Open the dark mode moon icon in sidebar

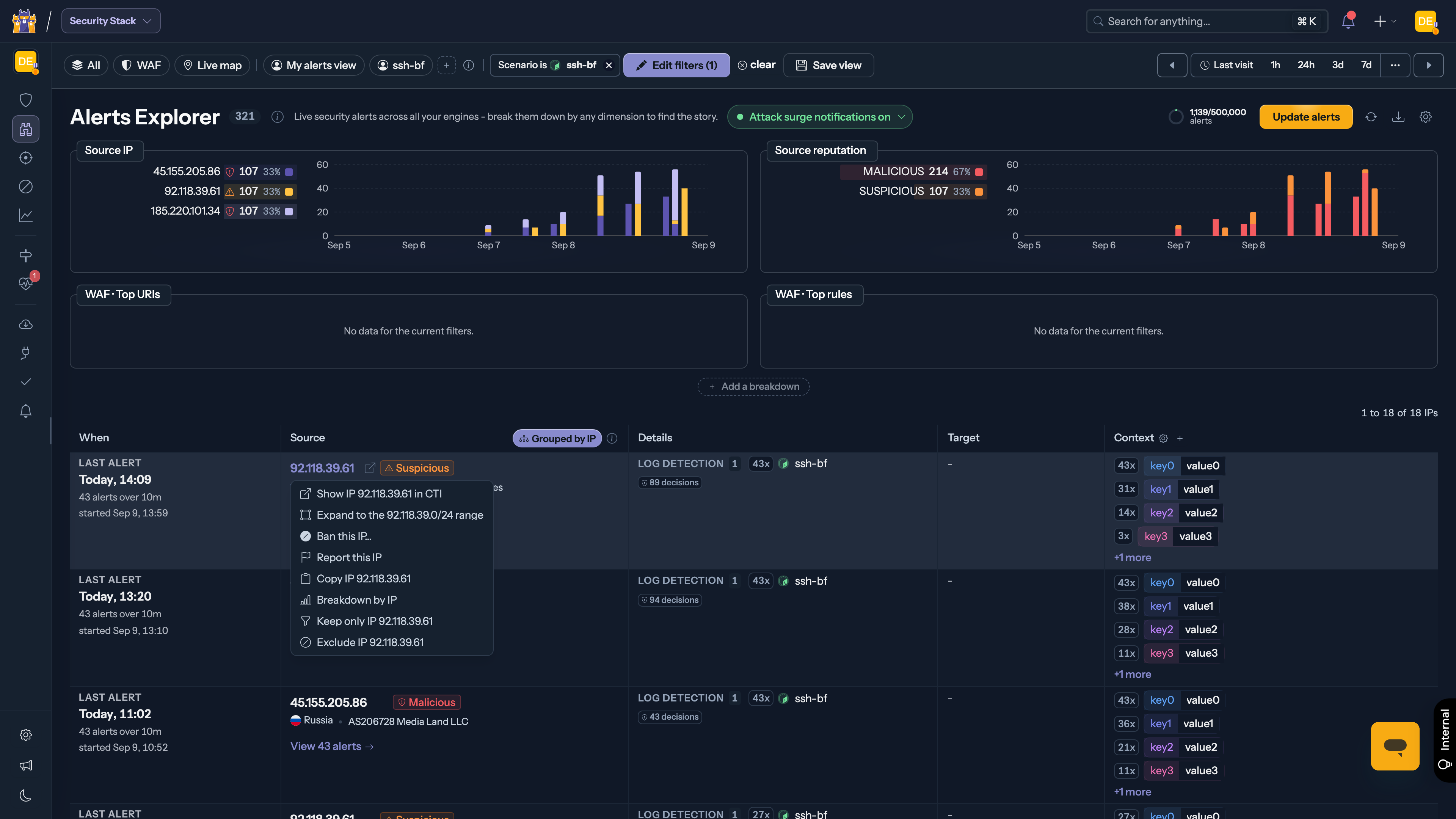[25, 796]
